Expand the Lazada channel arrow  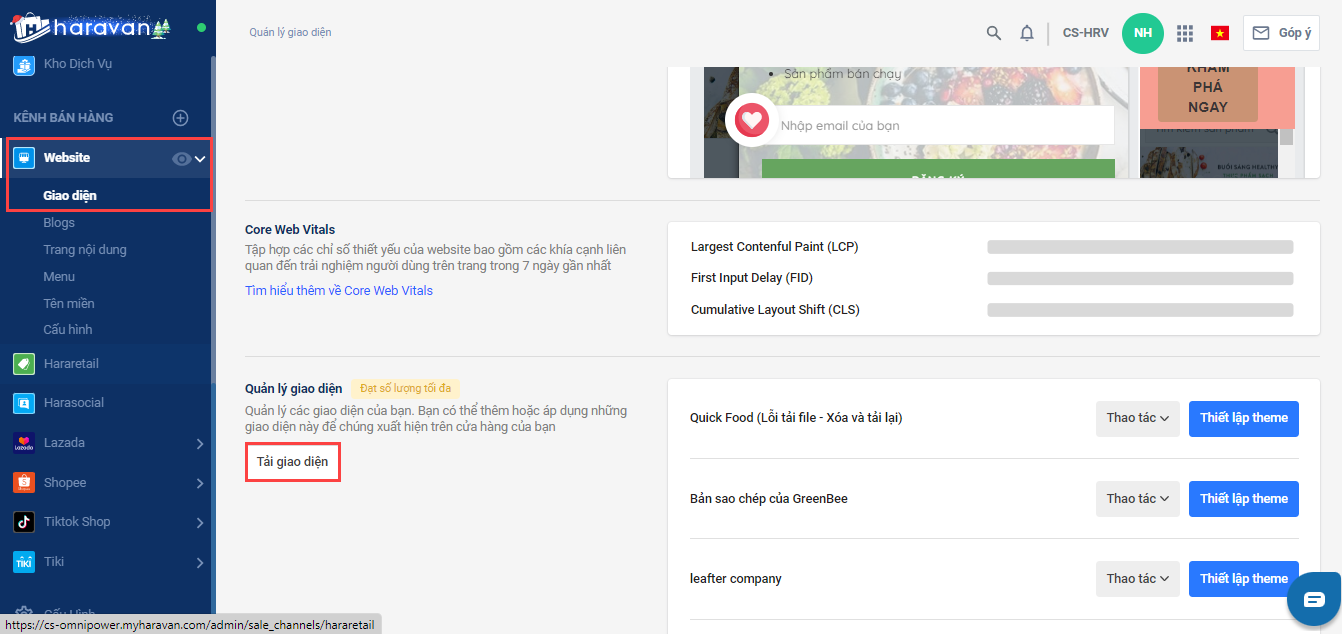tap(200, 443)
